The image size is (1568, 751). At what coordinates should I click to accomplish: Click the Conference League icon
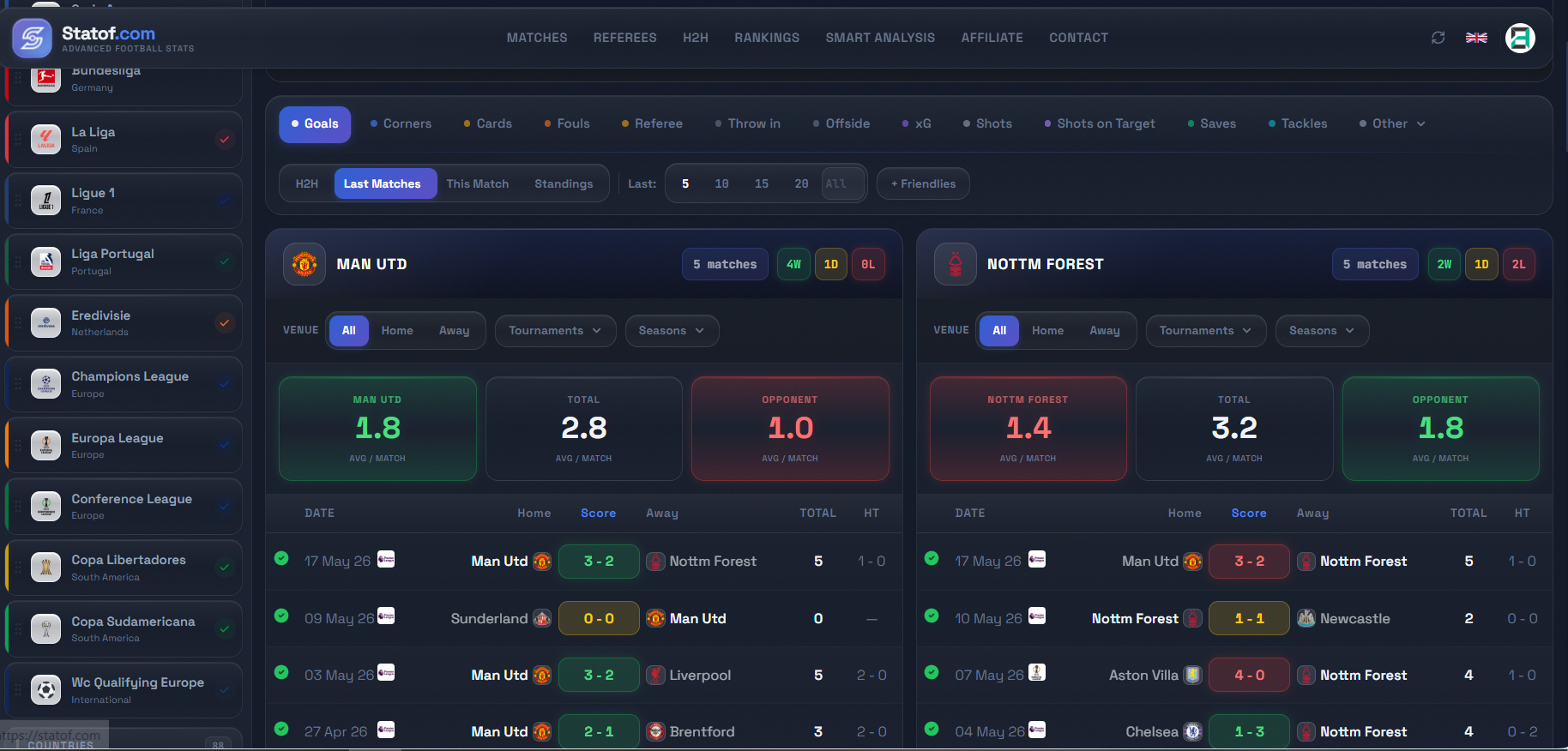46,506
